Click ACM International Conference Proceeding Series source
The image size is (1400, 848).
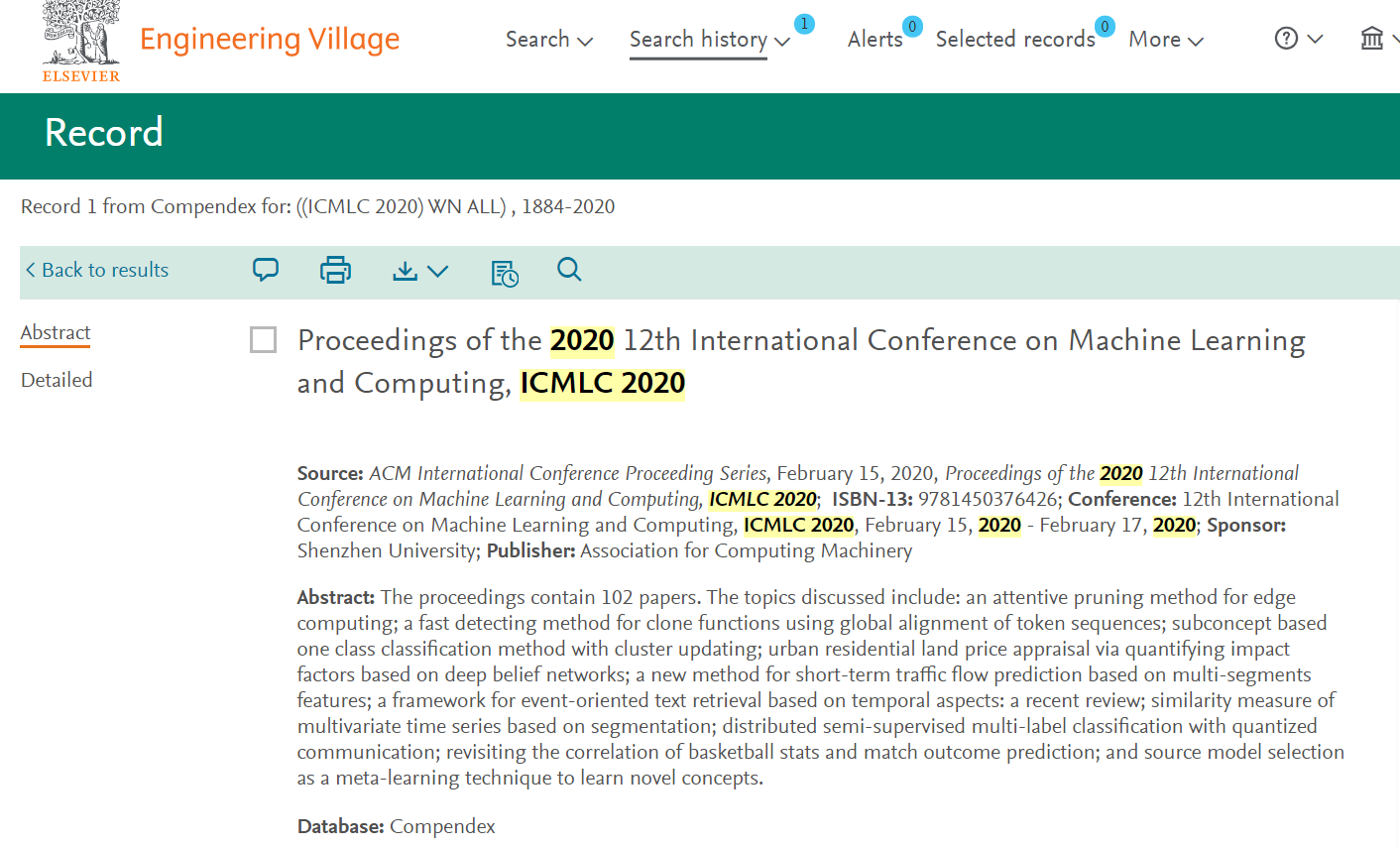pyautogui.click(x=567, y=473)
